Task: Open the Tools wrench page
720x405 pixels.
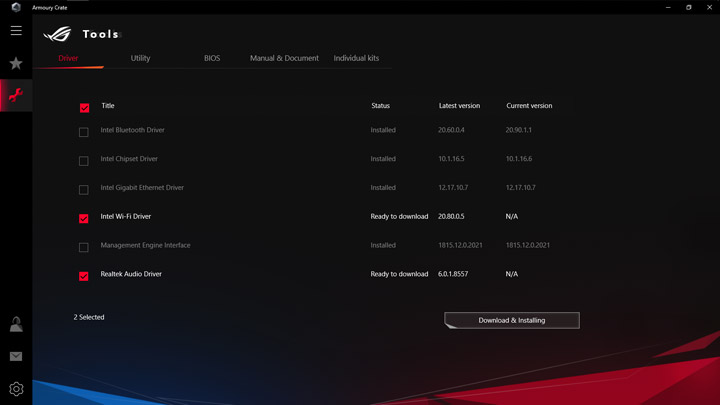Action: tap(16, 95)
